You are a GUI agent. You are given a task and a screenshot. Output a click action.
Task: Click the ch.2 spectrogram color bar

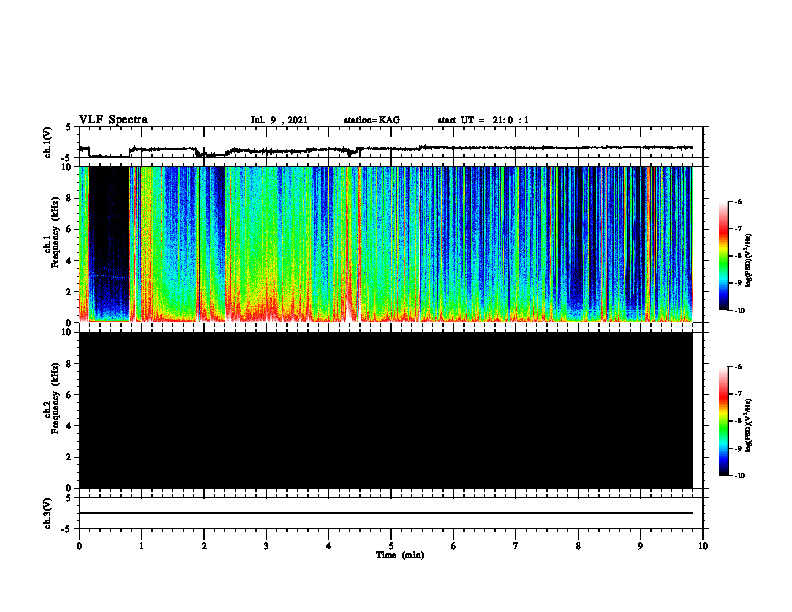[x=723, y=421]
